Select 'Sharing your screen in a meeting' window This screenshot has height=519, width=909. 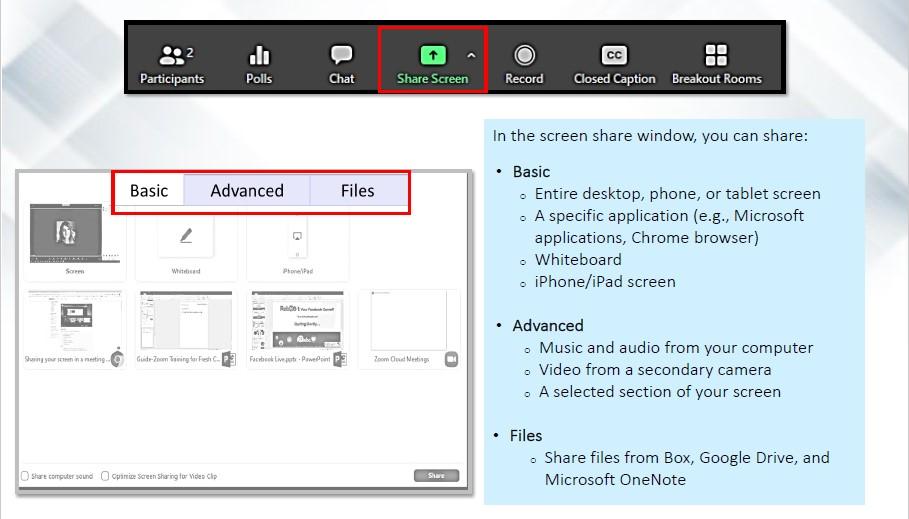click(75, 329)
